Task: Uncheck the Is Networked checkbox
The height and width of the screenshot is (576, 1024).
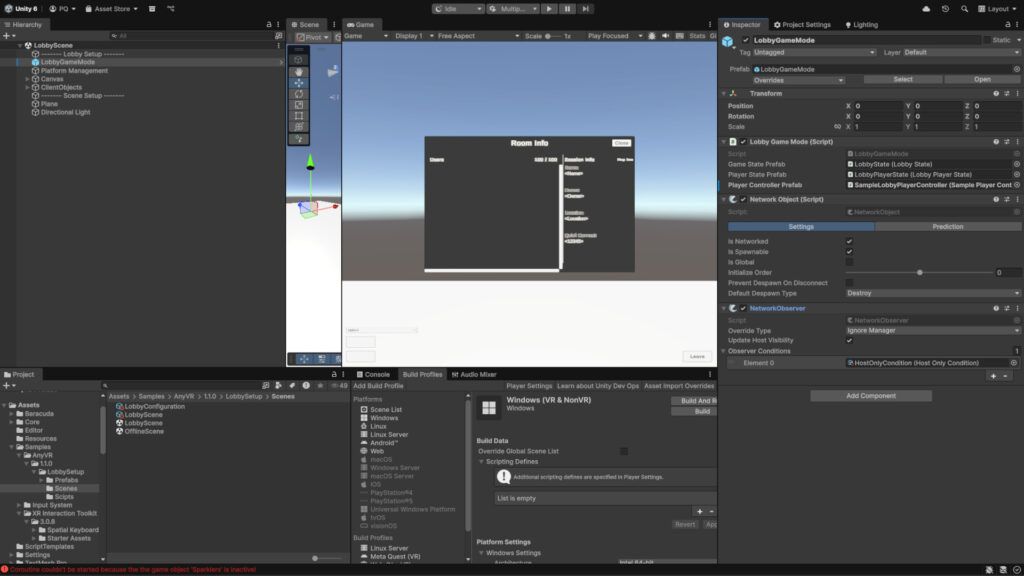Action: point(849,241)
